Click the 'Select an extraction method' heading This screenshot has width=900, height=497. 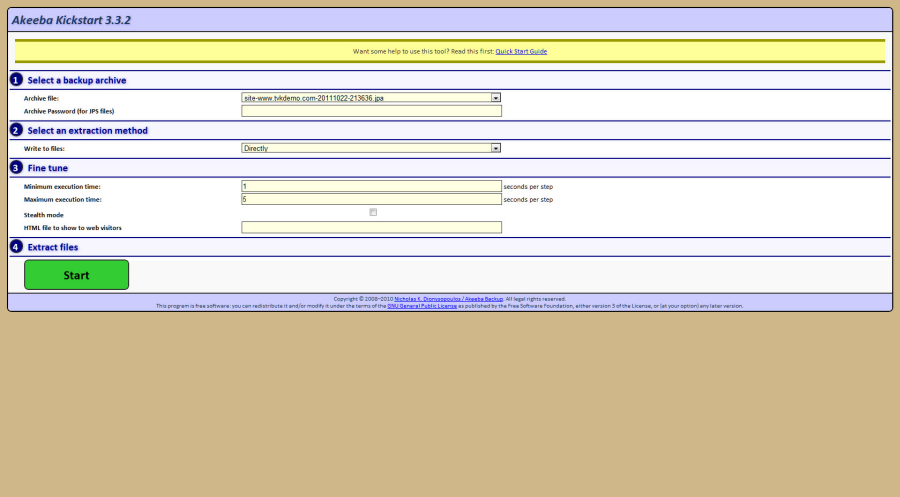pos(87,131)
